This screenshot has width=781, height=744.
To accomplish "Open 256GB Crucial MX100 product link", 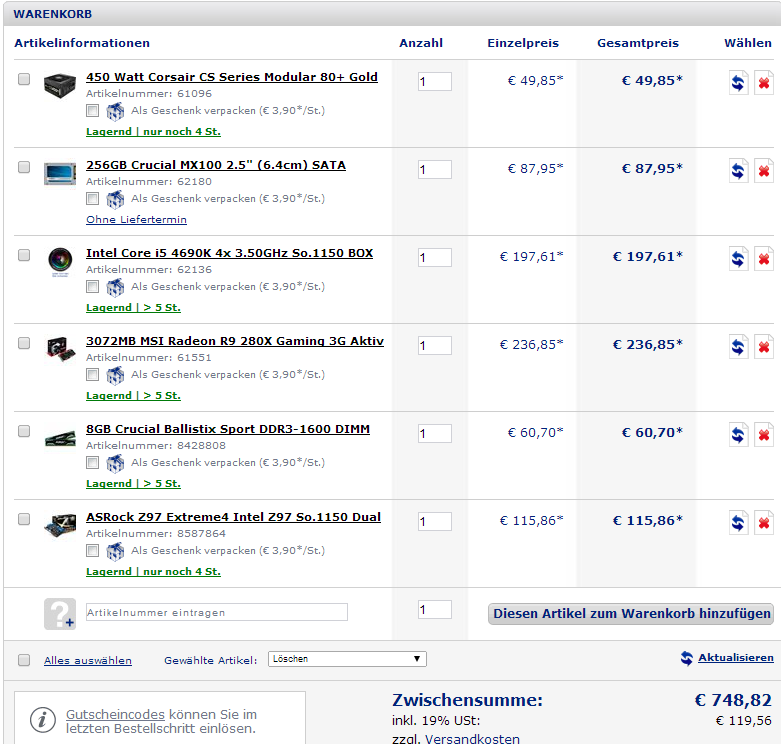I will click(x=216, y=165).
